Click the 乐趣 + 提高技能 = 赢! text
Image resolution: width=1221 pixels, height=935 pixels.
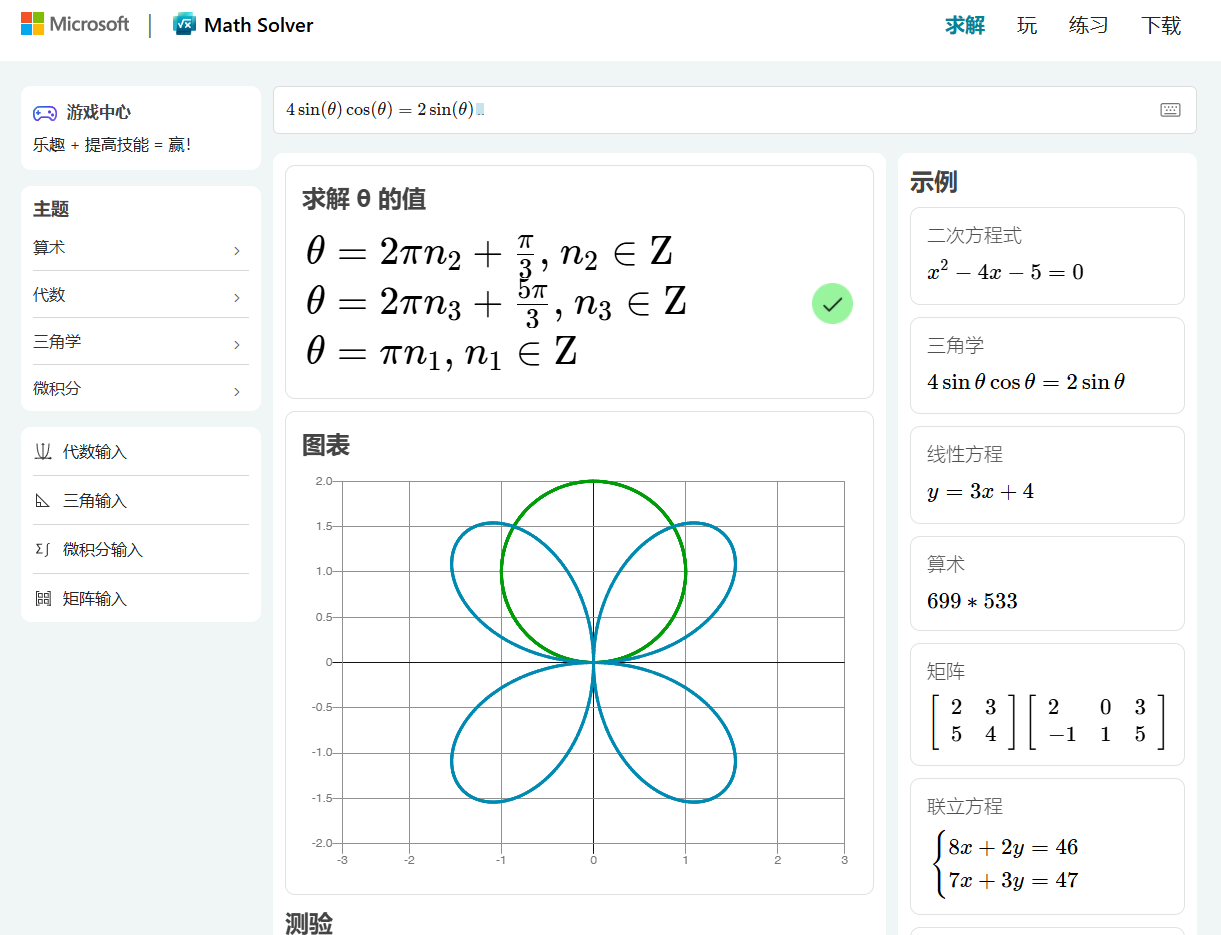click(x=112, y=145)
